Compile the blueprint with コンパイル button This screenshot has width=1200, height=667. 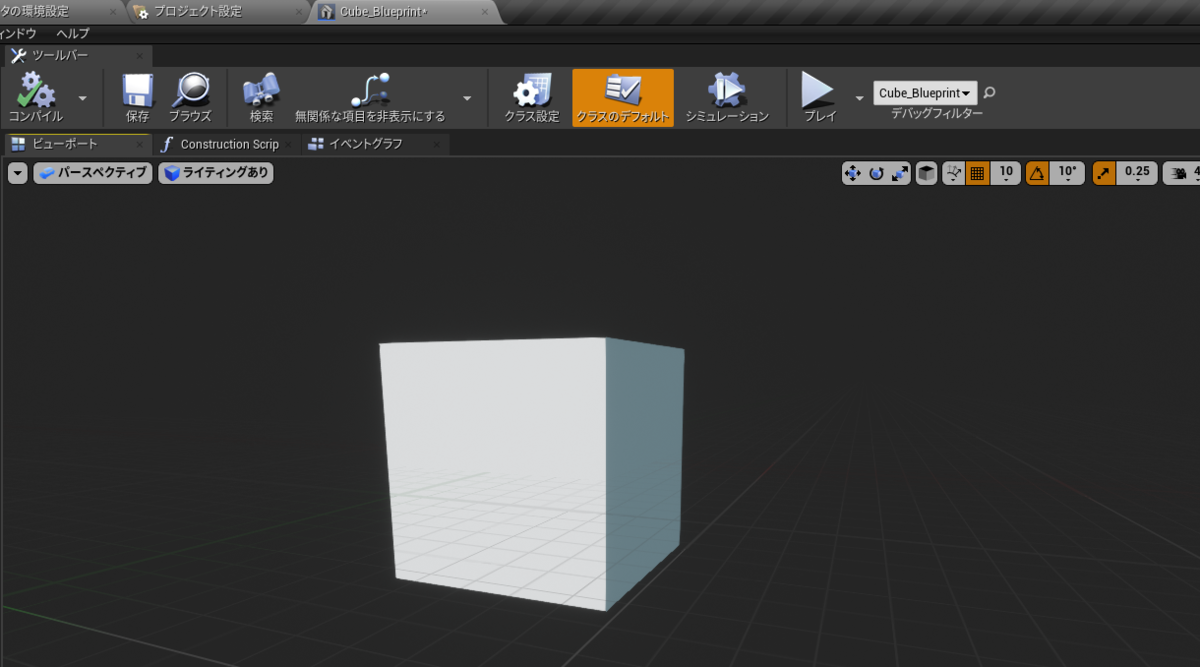[35, 98]
